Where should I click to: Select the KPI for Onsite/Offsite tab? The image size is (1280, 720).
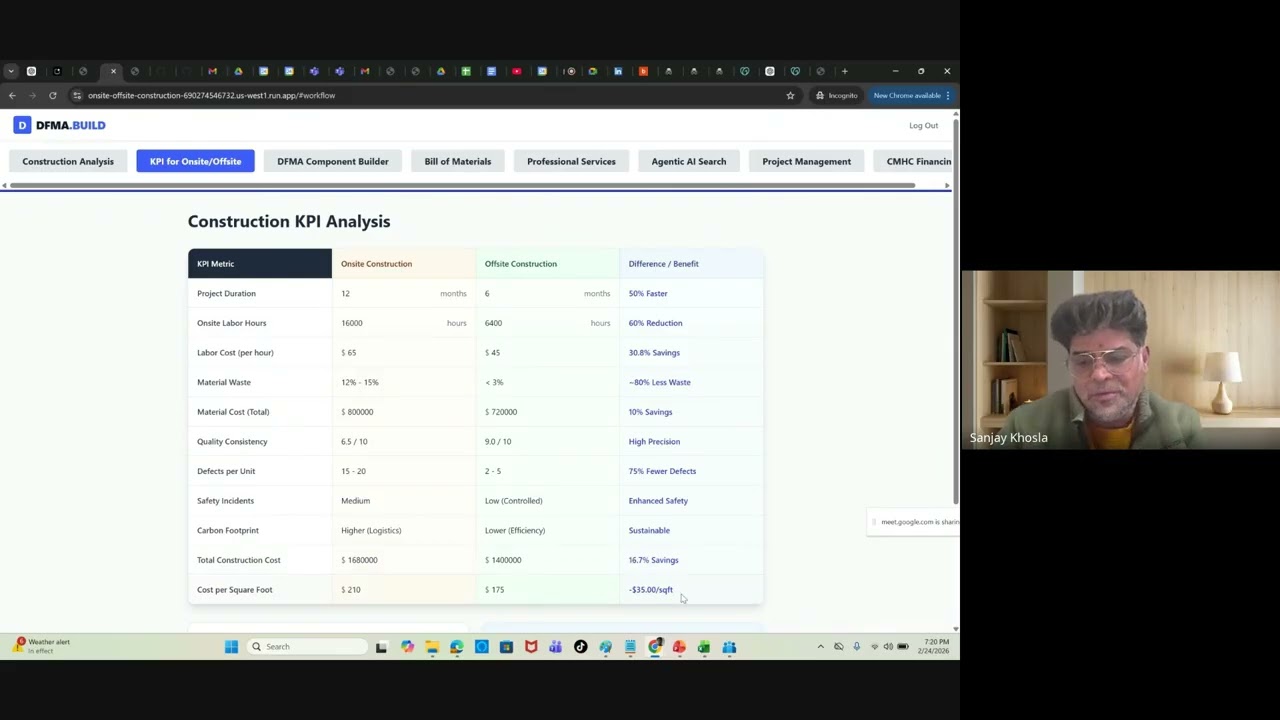click(x=195, y=161)
